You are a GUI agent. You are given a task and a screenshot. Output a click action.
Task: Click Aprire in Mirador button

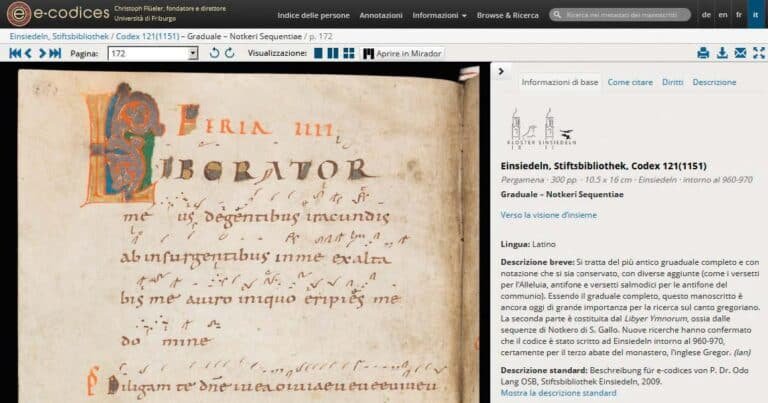[403, 53]
